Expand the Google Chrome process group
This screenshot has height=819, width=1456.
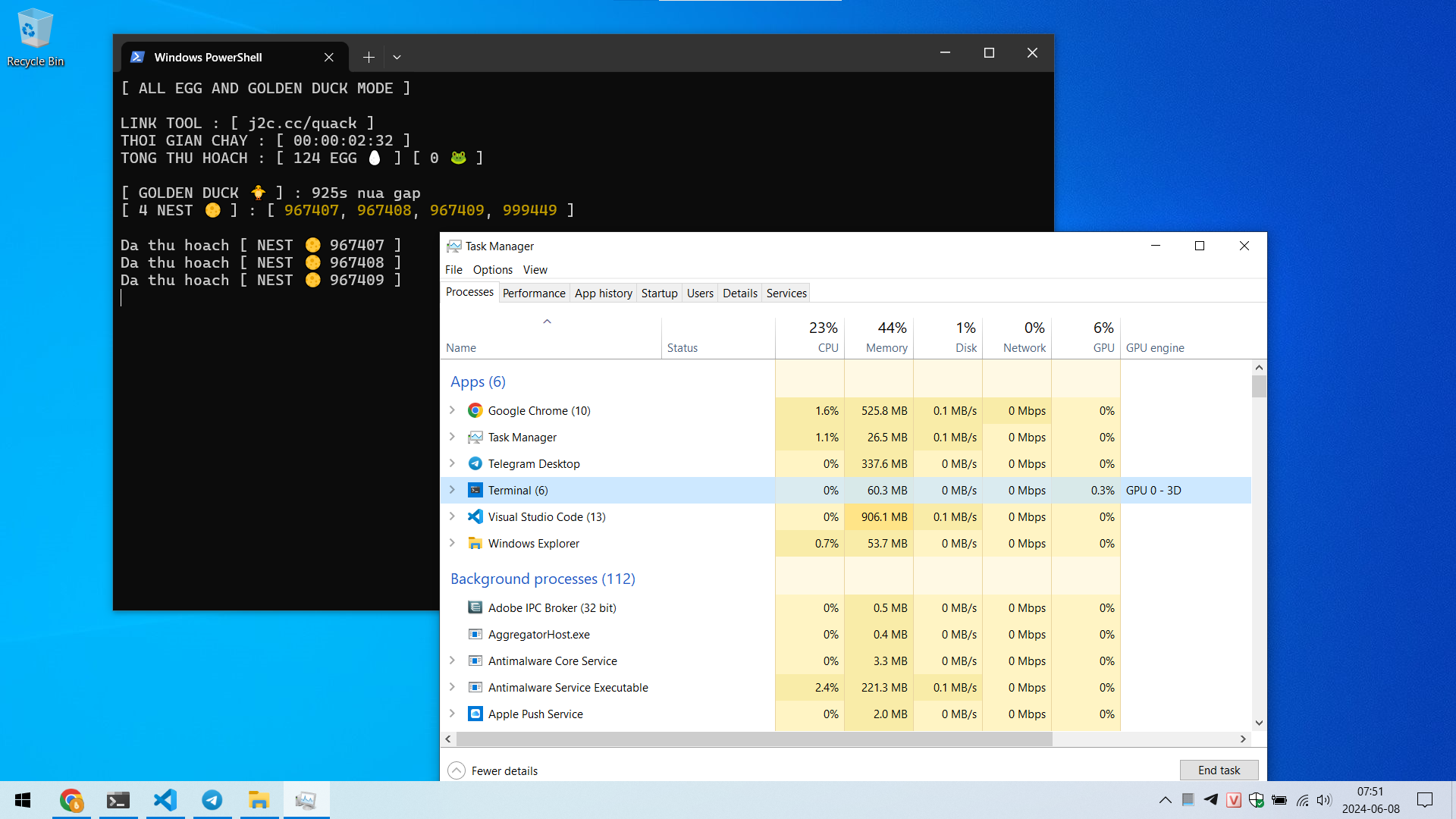[x=453, y=410]
